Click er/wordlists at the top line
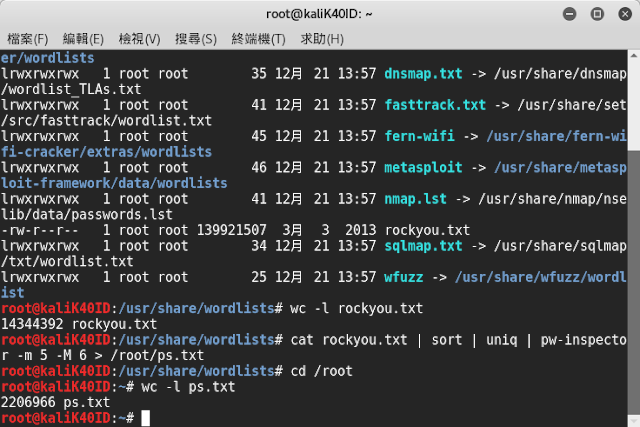The image size is (640, 427). coord(47,58)
